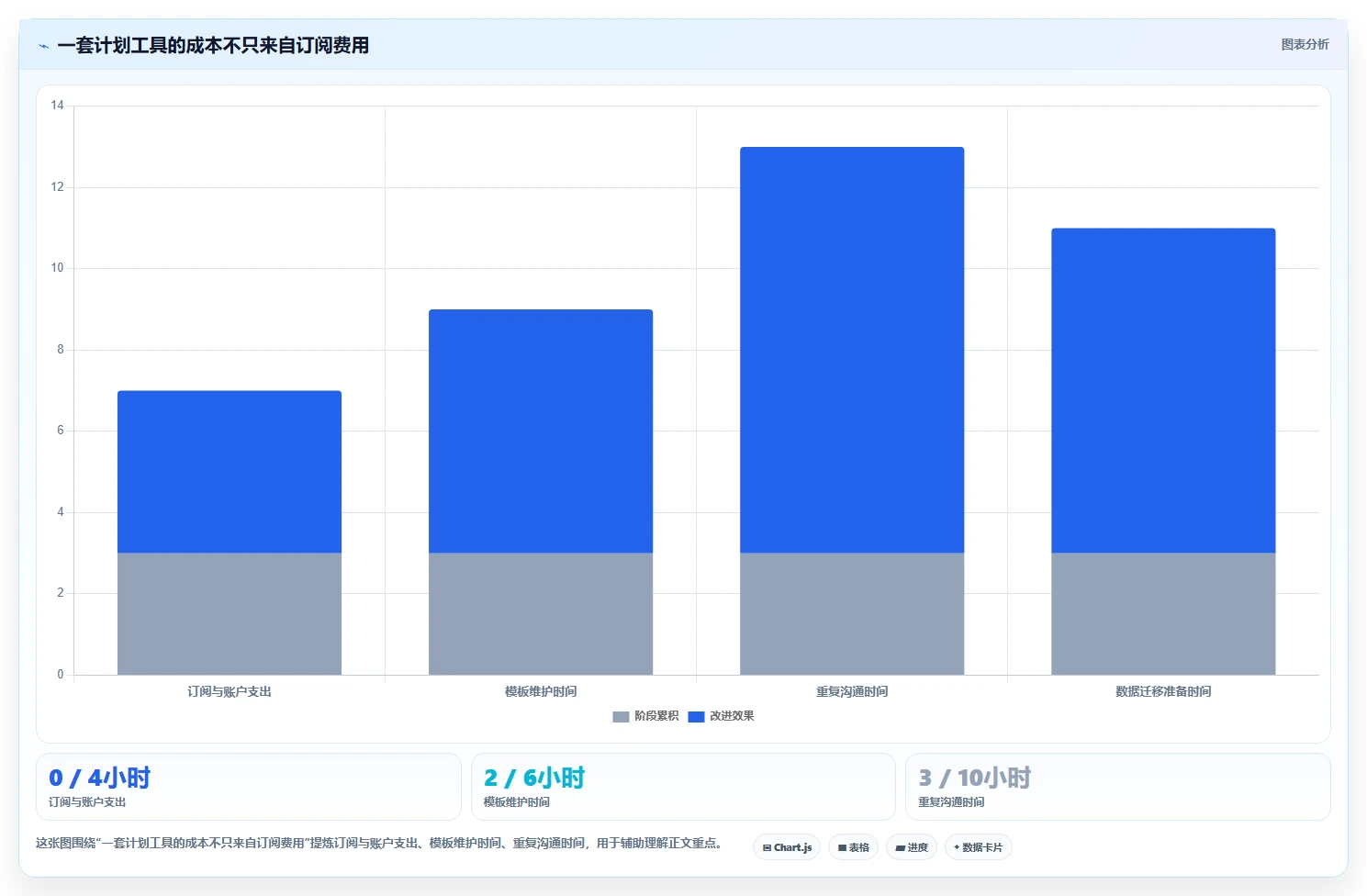Open the 3 / 10小时 stat card
Image resolution: width=1367 pixels, height=896 pixels.
(x=1118, y=787)
